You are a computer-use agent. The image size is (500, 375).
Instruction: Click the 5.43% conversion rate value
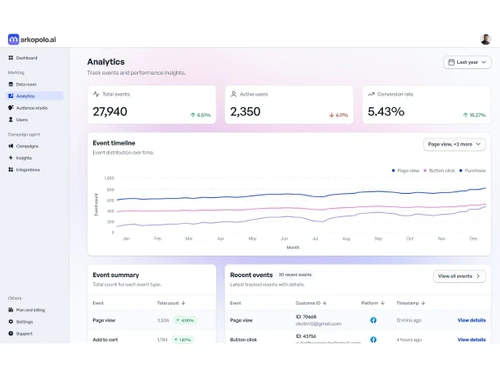point(386,111)
